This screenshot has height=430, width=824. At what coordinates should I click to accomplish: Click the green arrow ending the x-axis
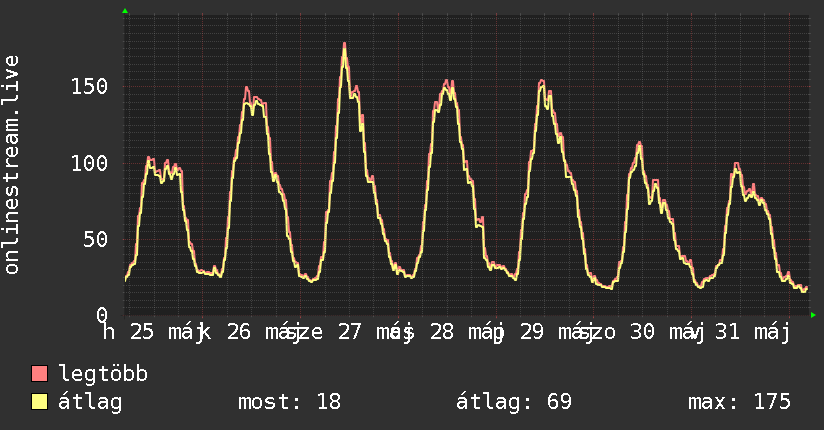point(813,315)
